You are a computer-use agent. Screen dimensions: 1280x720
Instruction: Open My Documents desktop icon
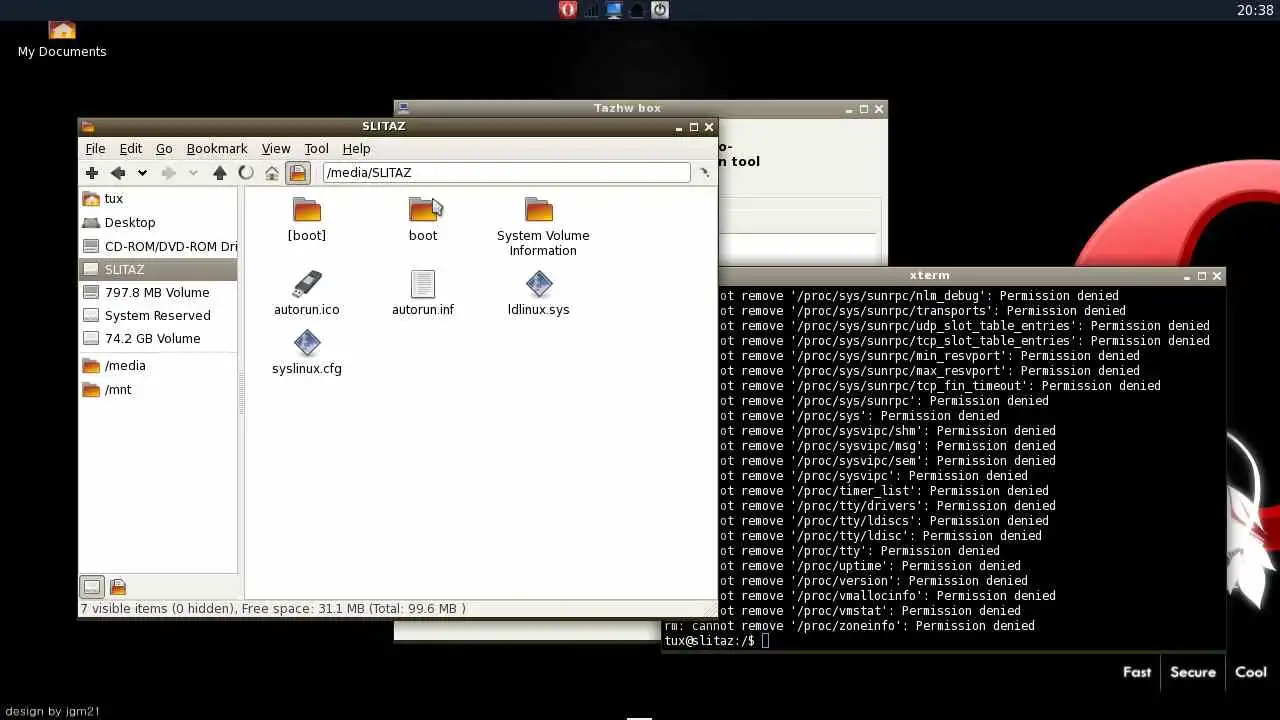click(62, 40)
